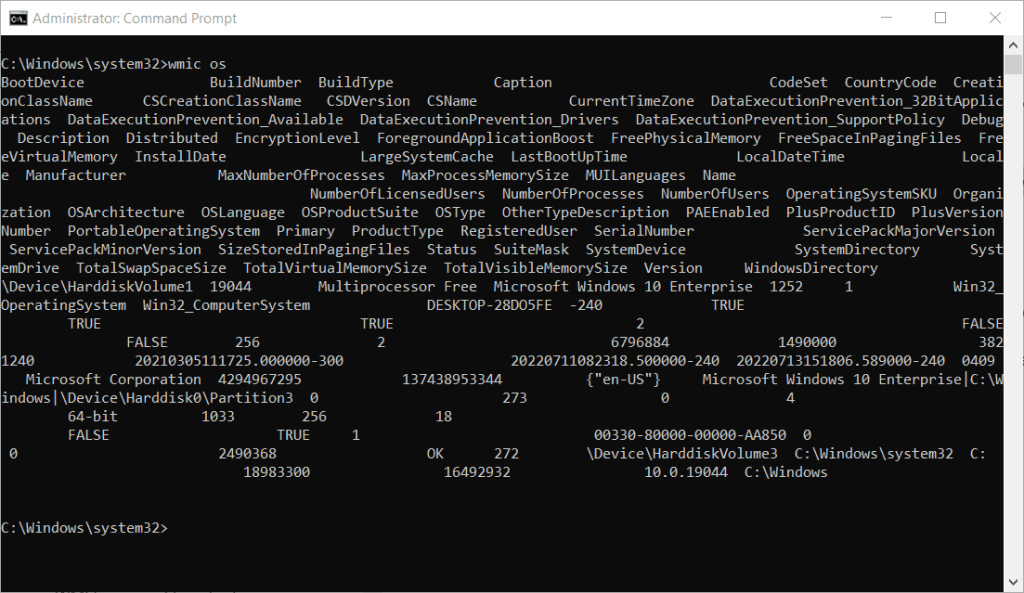The width and height of the screenshot is (1024, 593).
Task: Click the 'WindowsDirectory' header text
Action: [810, 268]
